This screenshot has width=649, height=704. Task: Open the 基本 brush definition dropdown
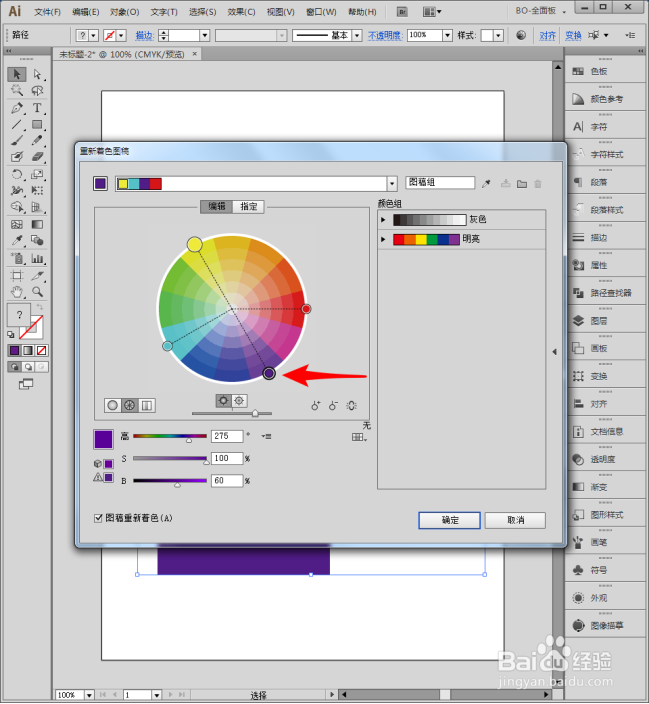click(x=357, y=35)
